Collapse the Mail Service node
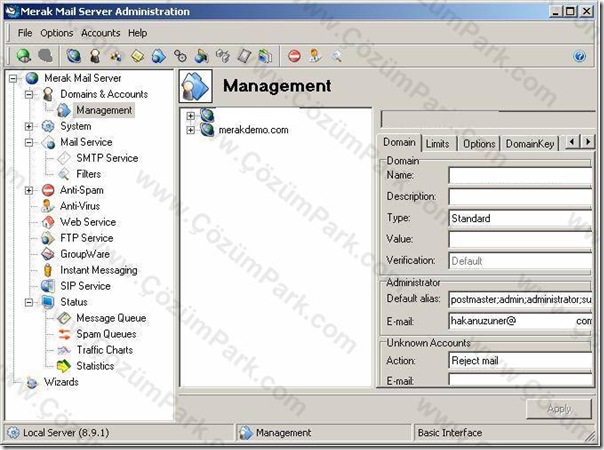Viewport: 604px width, 450px height. click(x=29, y=142)
